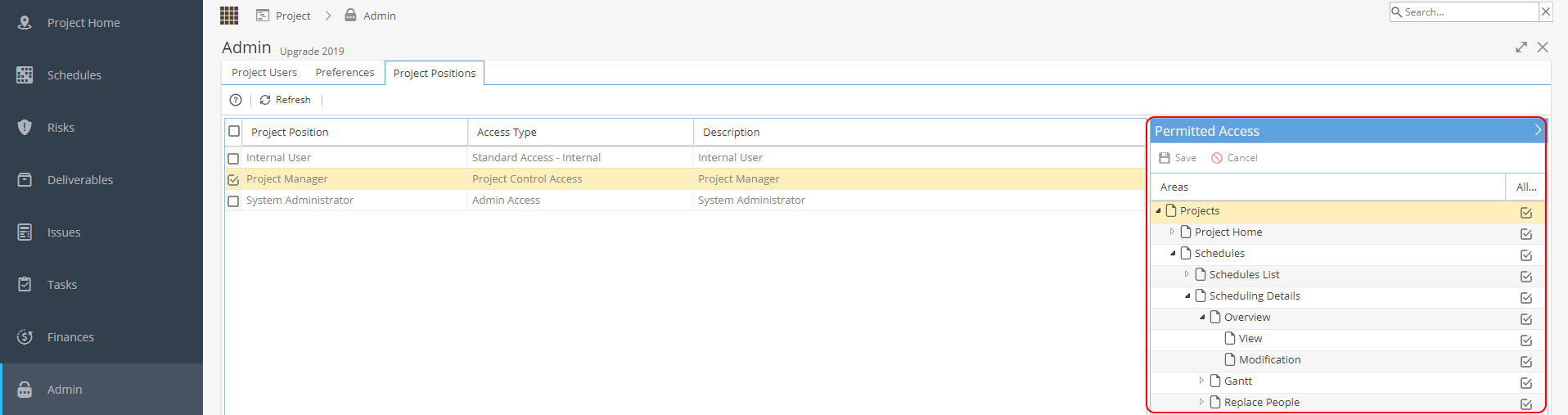Expand the Gantt tree node

[x=1201, y=381]
